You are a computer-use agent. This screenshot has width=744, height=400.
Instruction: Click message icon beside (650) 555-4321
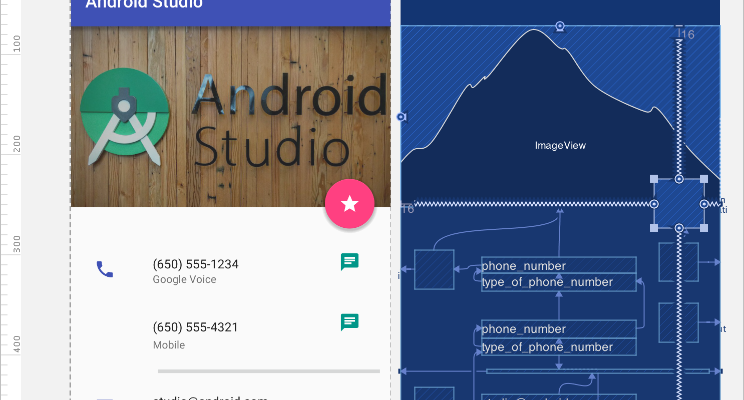pos(350,322)
